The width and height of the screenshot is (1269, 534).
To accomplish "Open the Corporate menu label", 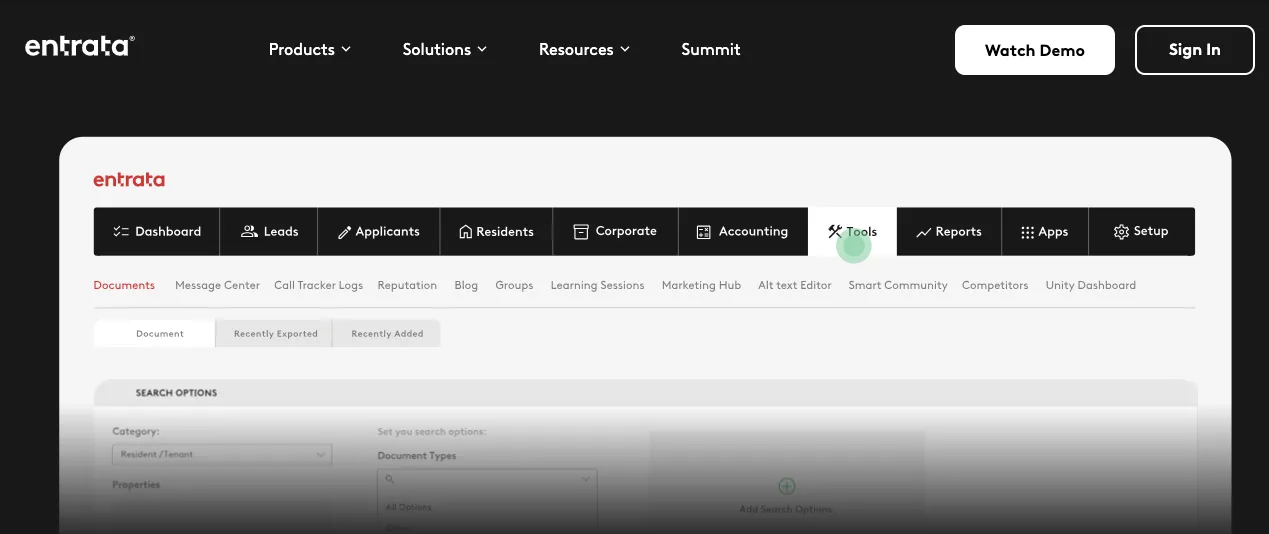I will click(x=626, y=231).
